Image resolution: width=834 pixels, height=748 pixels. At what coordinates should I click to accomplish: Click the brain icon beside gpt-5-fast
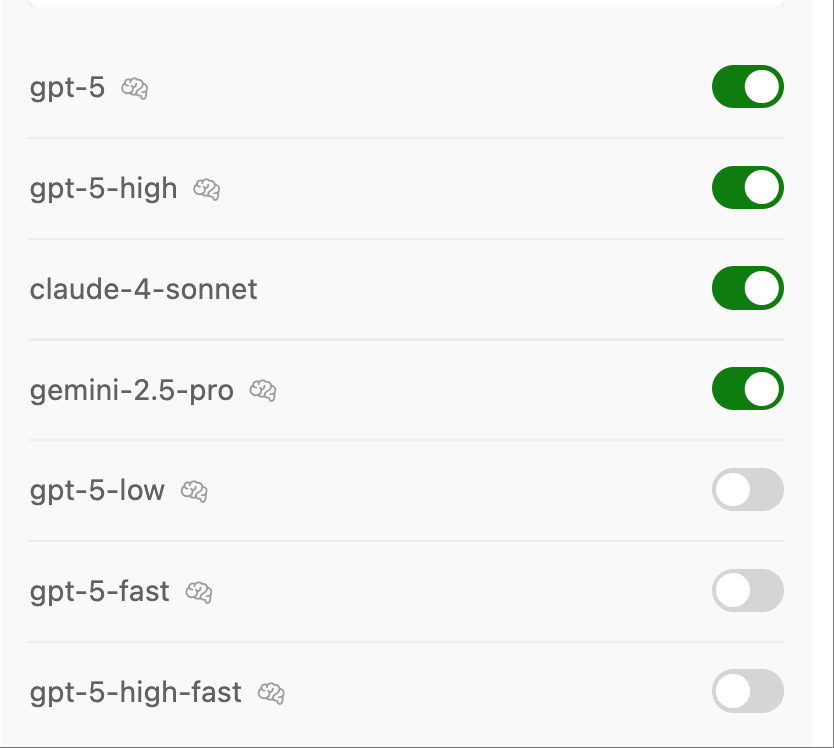(x=199, y=592)
